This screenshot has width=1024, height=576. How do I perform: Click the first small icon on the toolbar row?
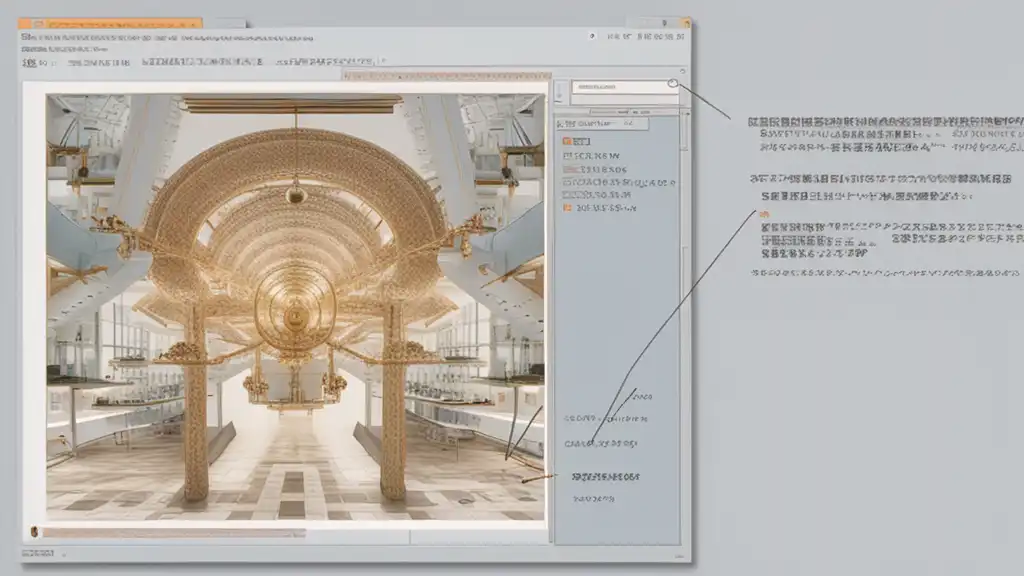[x=30, y=62]
